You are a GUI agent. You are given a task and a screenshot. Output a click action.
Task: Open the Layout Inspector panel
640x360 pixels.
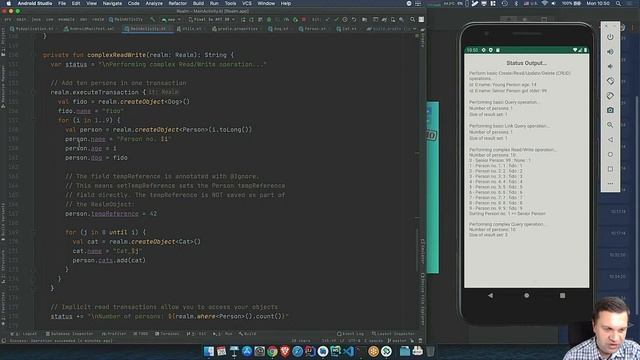tap(393, 333)
